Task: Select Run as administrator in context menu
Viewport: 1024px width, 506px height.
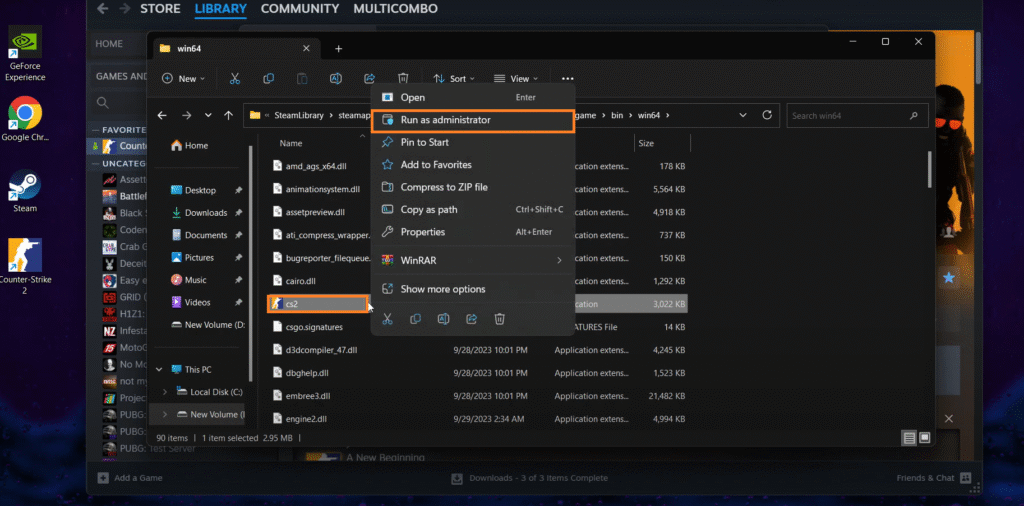Action: click(473, 120)
